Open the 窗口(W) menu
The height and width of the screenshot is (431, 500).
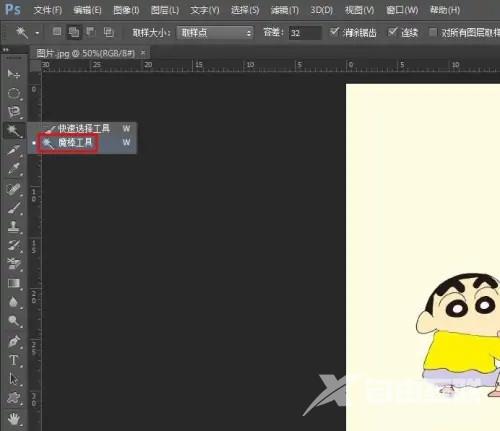tap(402, 10)
